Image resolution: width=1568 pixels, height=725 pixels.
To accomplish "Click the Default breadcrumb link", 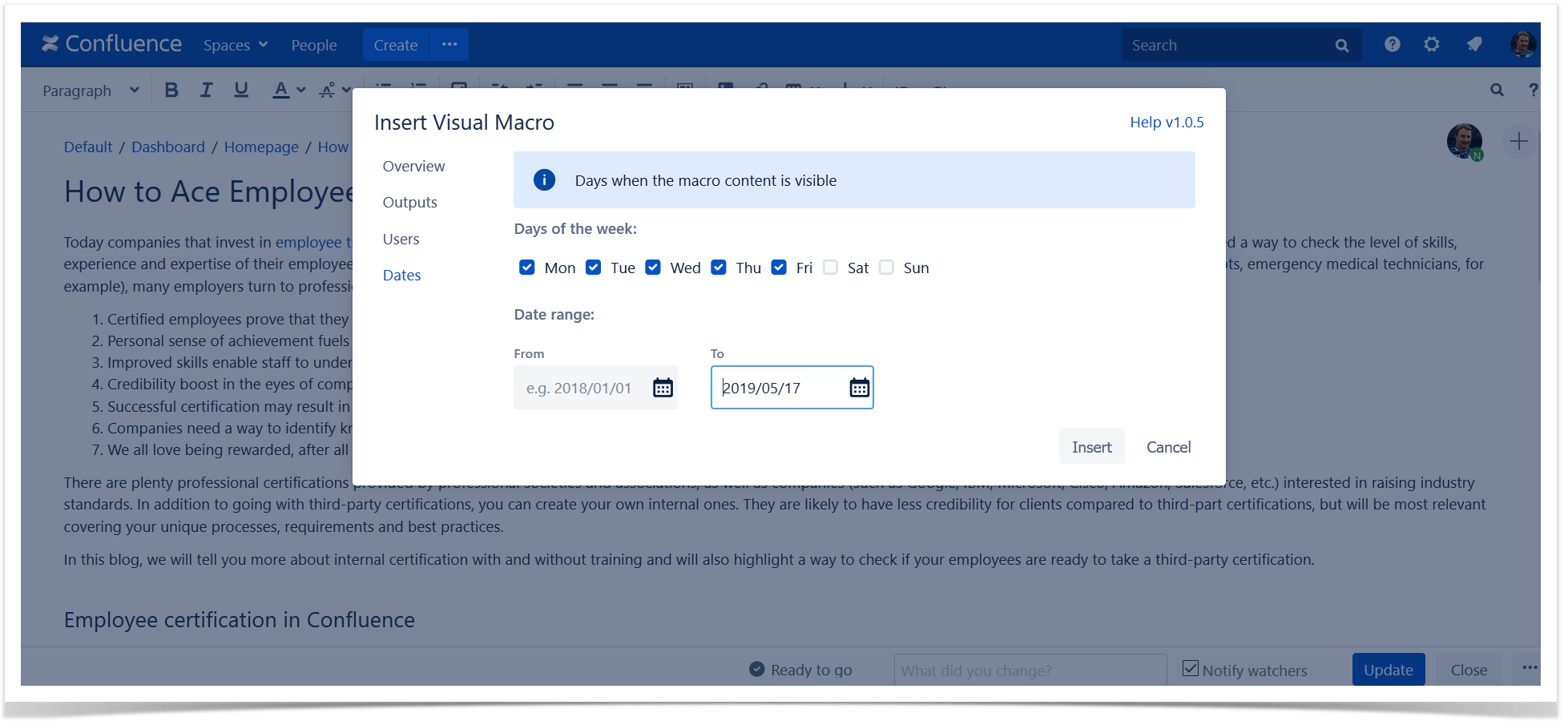I will click(88, 147).
